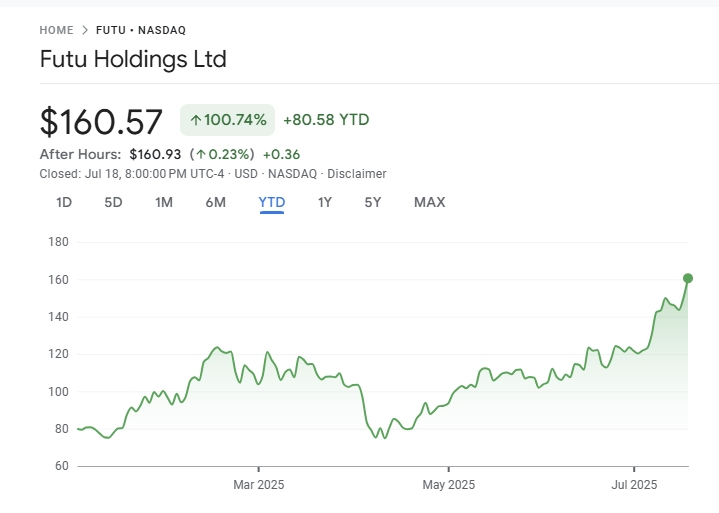
Task: Click the 180 y-axis label
Action: pyautogui.click(x=58, y=242)
